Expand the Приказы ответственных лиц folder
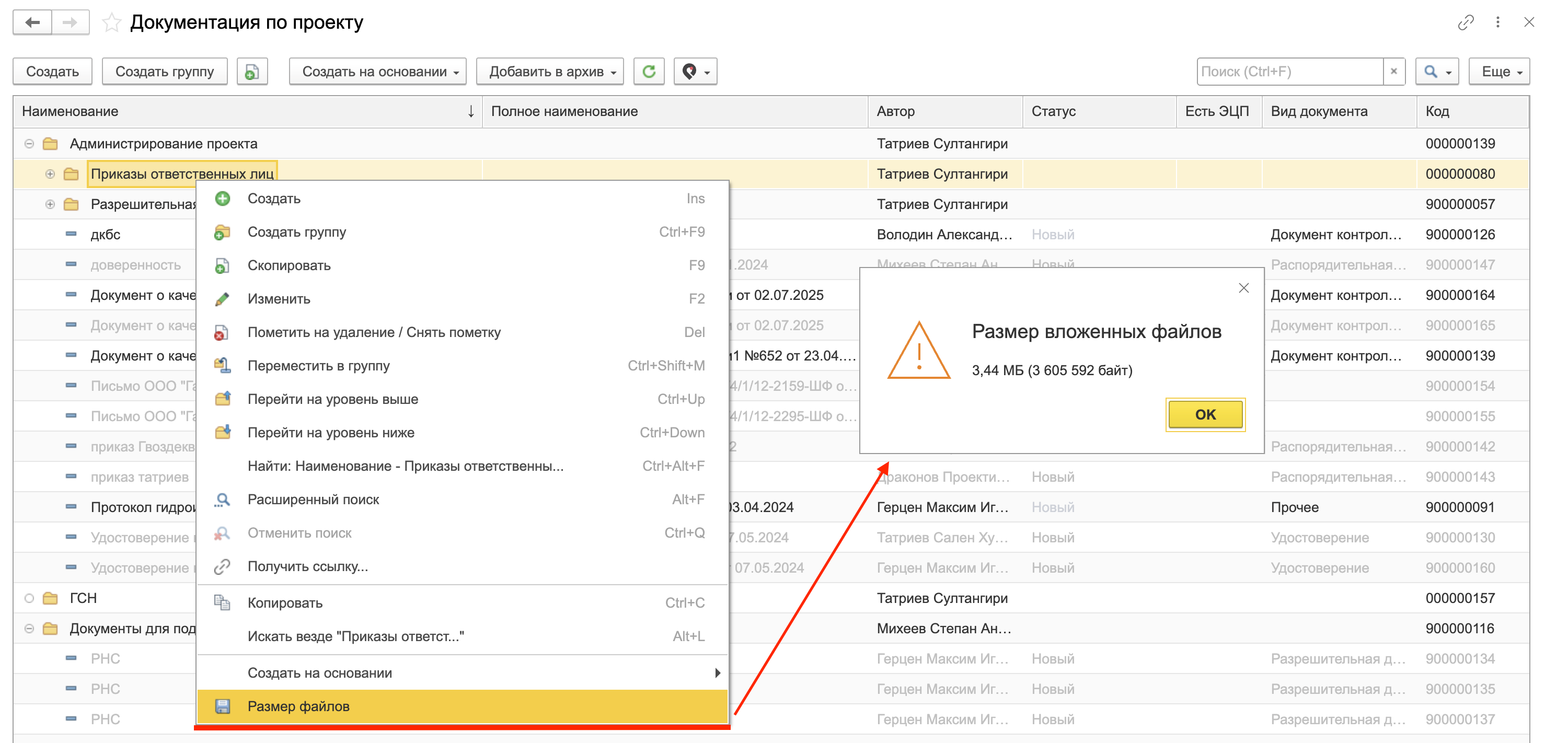The width and height of the screenshot is (1568, 743). 50,175
